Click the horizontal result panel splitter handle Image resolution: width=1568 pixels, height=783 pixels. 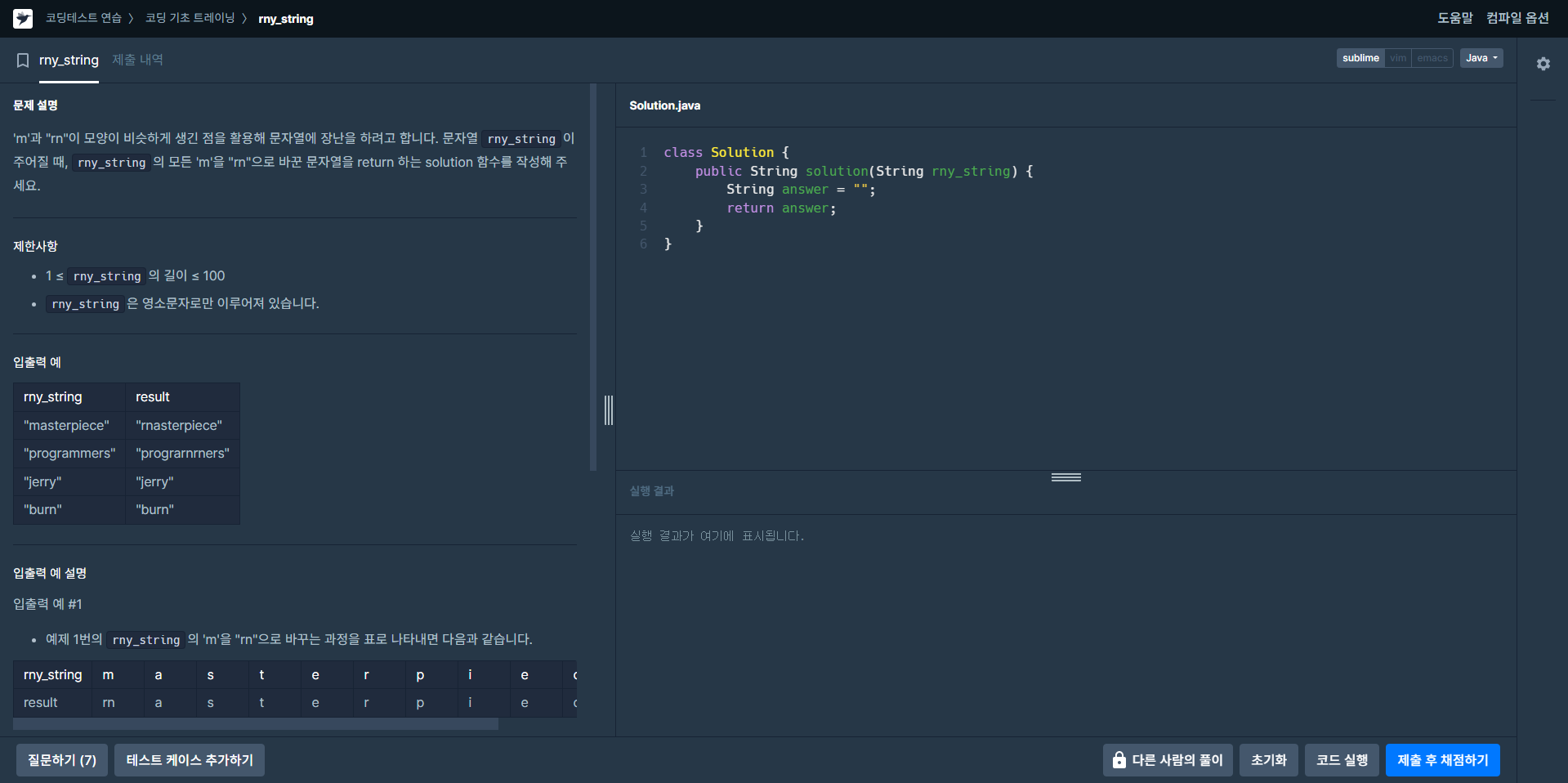tap(1066, 477)
